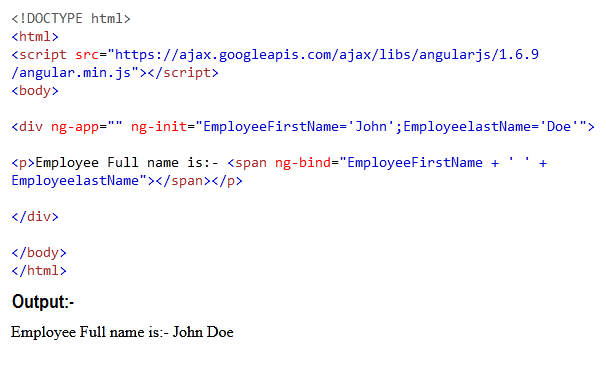Click the closing '</body>' tag
Image resolution: width=606 pixels, height=372 pixels.
[39, 253]
